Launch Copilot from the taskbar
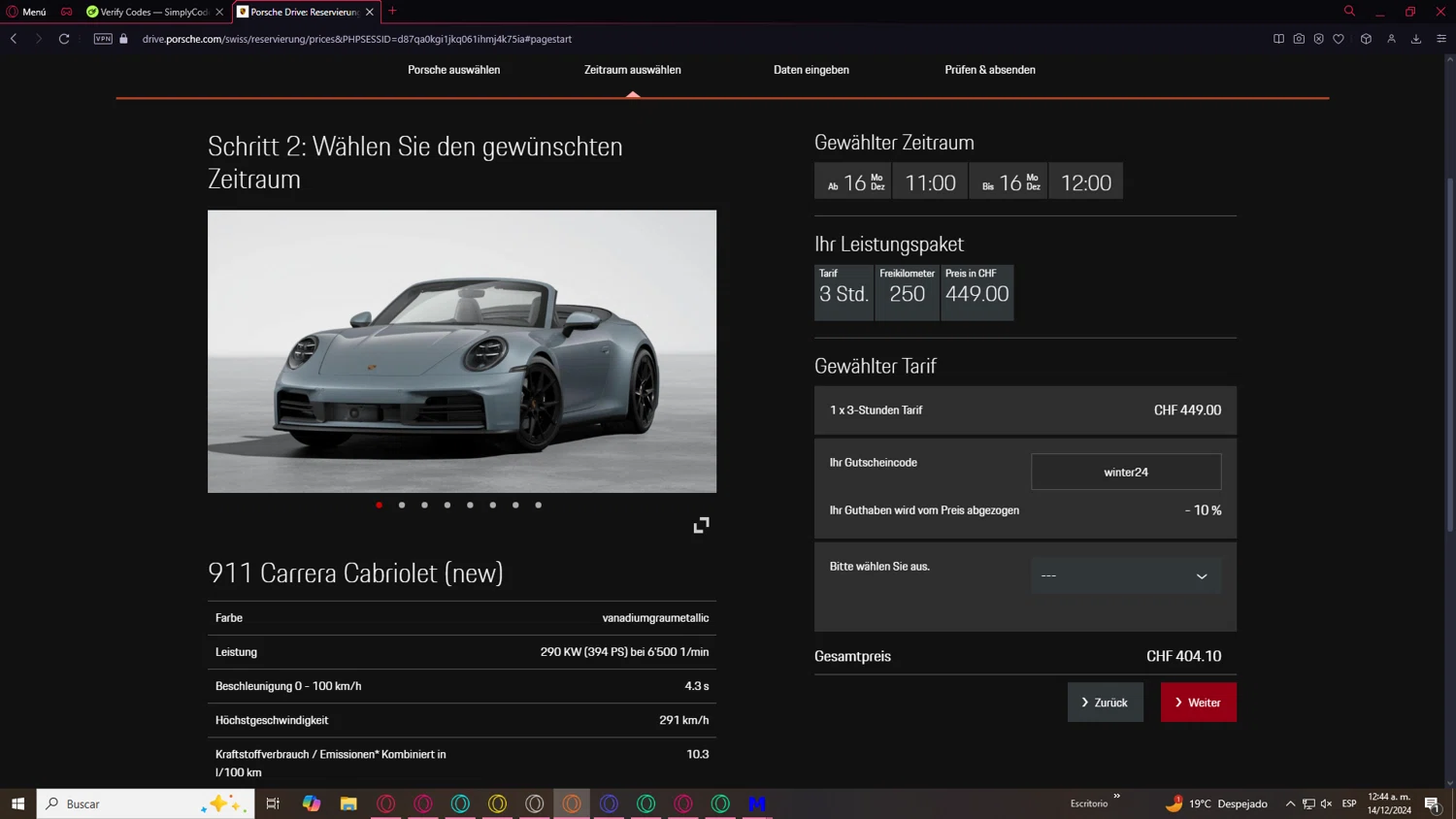 pos(311,803)
